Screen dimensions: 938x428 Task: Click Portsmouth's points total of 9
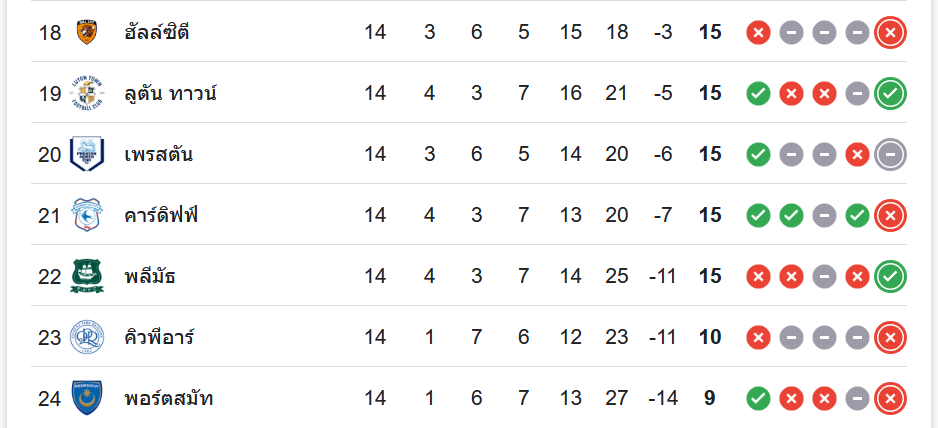tap(709, 398)
